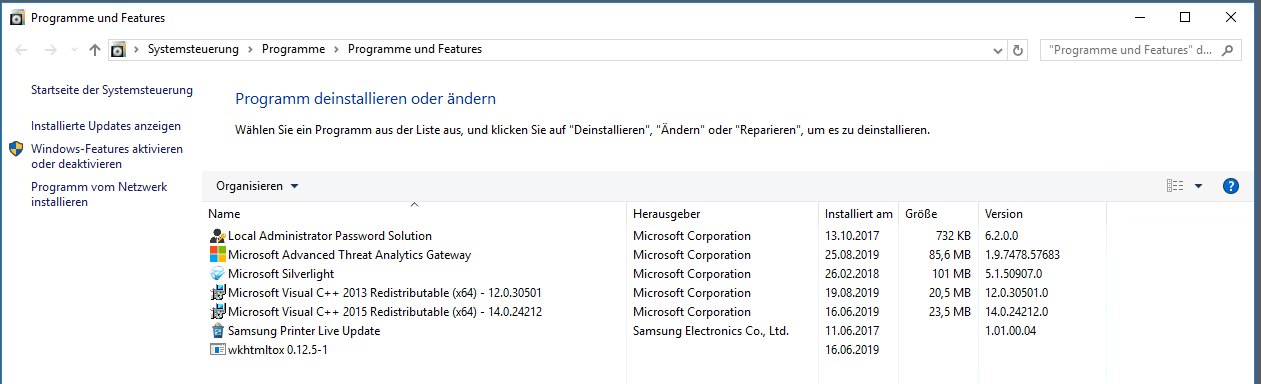Open help with the blue question mark
The width and height of the screenshot is (1261, 384).
pyautogui.click(x=1231, y=186)
